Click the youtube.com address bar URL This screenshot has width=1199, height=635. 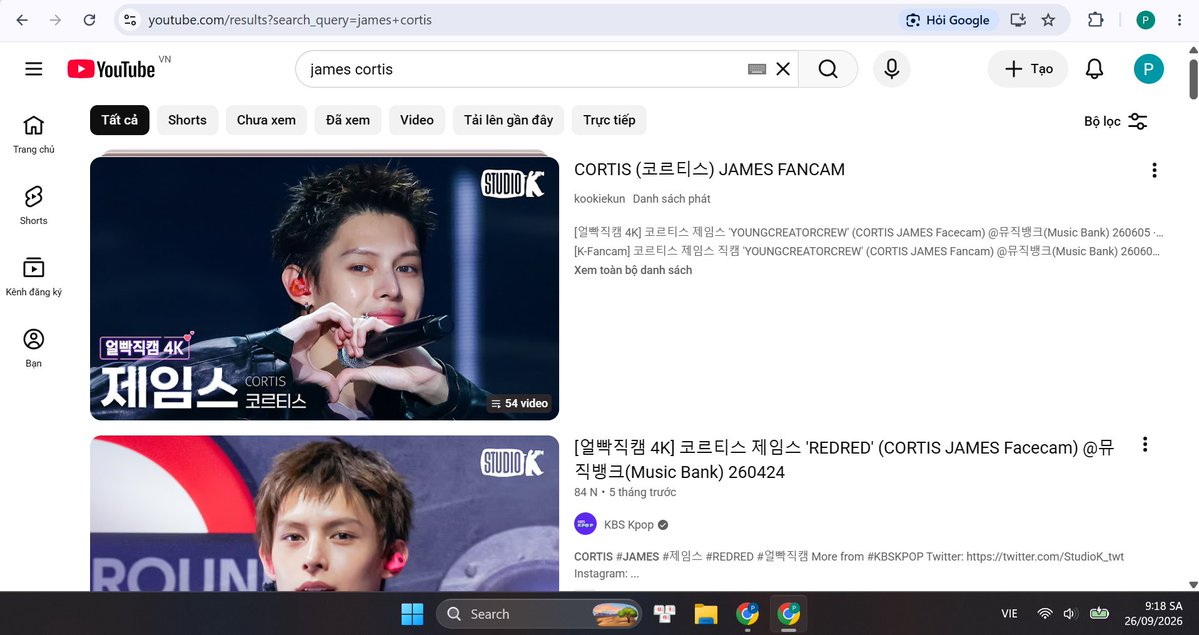click(291, 20)
